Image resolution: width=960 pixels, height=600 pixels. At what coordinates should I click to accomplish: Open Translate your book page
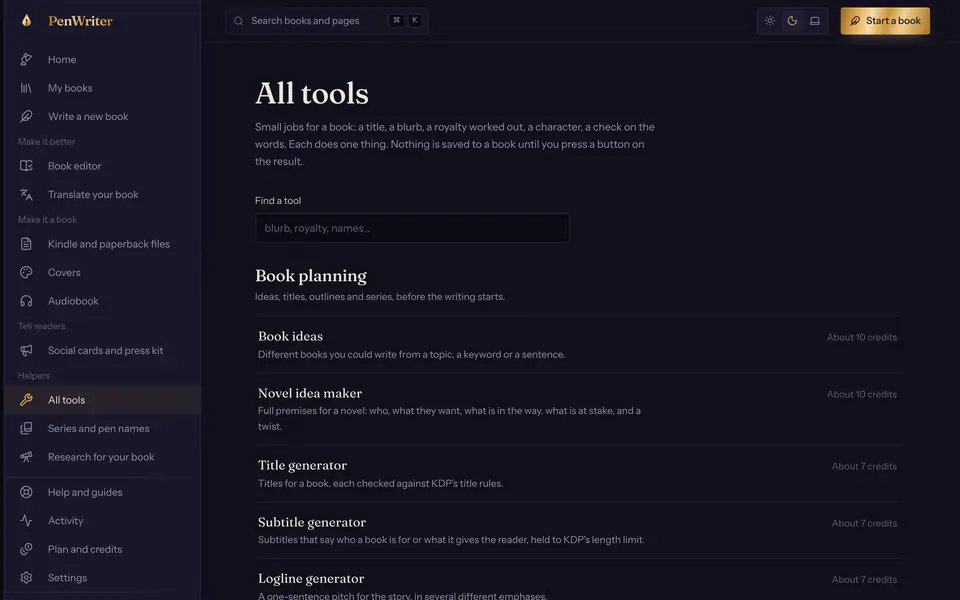[x=102, y=194]
